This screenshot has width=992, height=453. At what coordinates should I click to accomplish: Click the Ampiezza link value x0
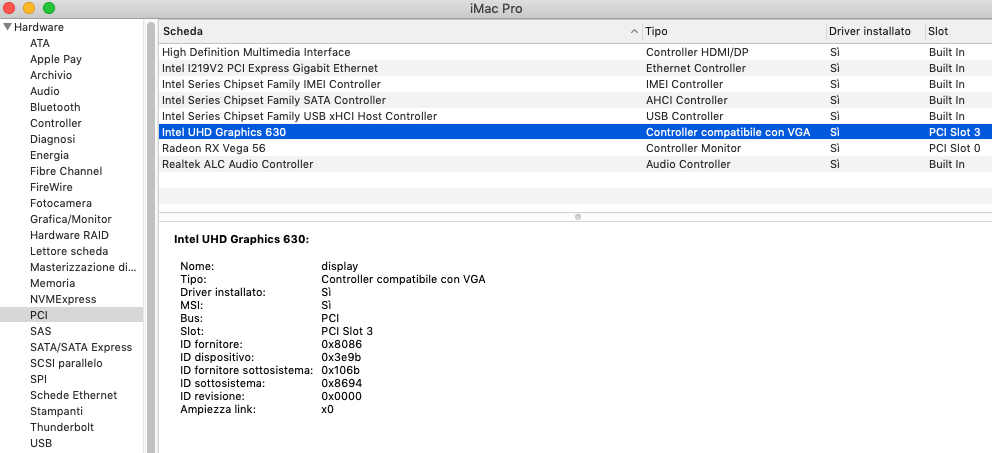point(327,409)
